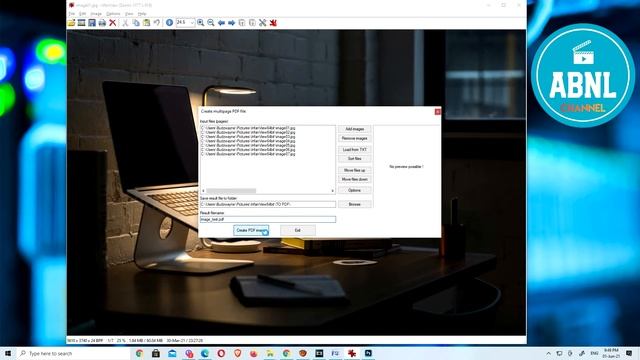
Task: Click the Print toolbar icon
Action: [102, 23]
